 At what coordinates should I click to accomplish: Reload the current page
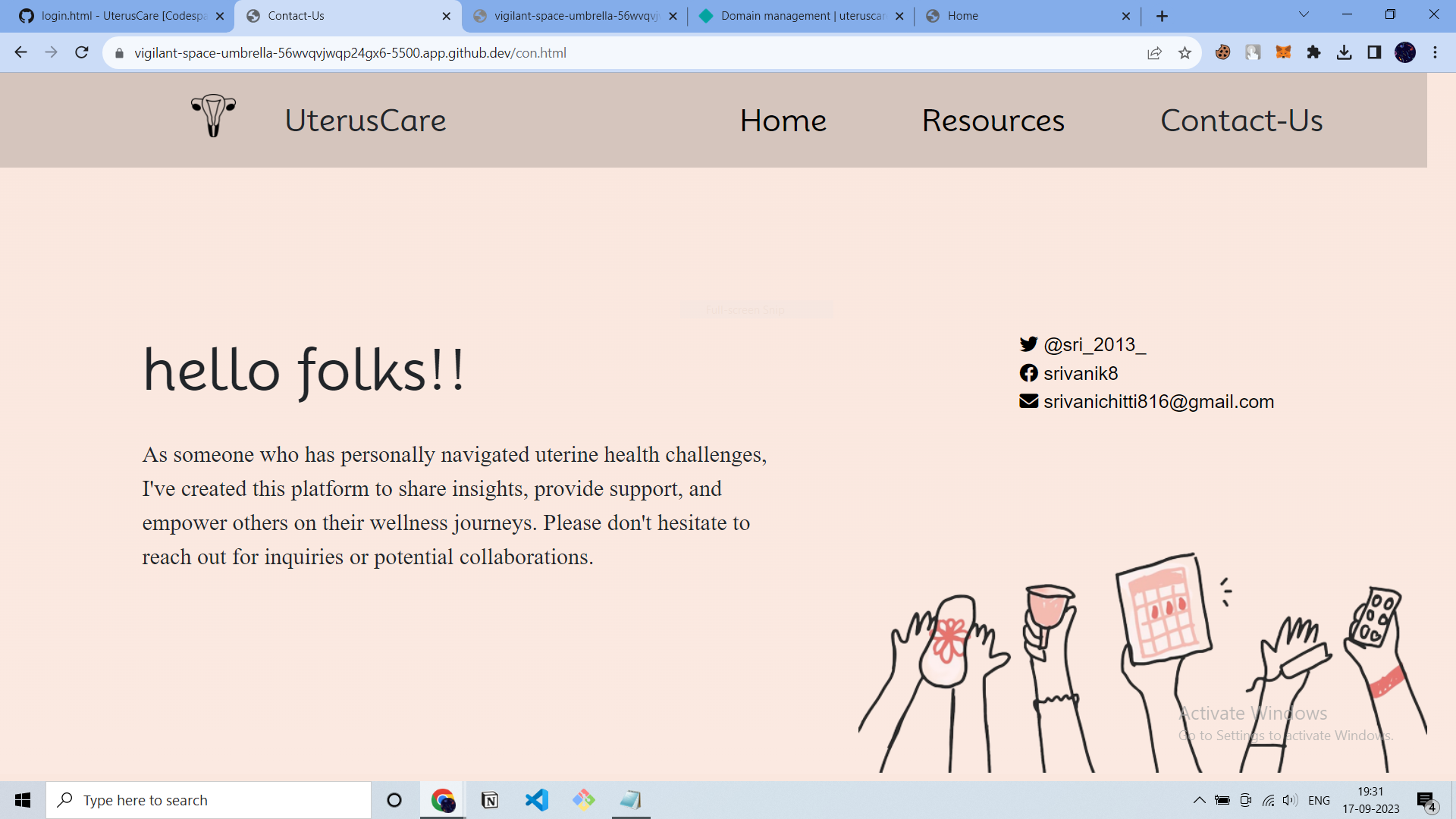click(x=82, y=52)
